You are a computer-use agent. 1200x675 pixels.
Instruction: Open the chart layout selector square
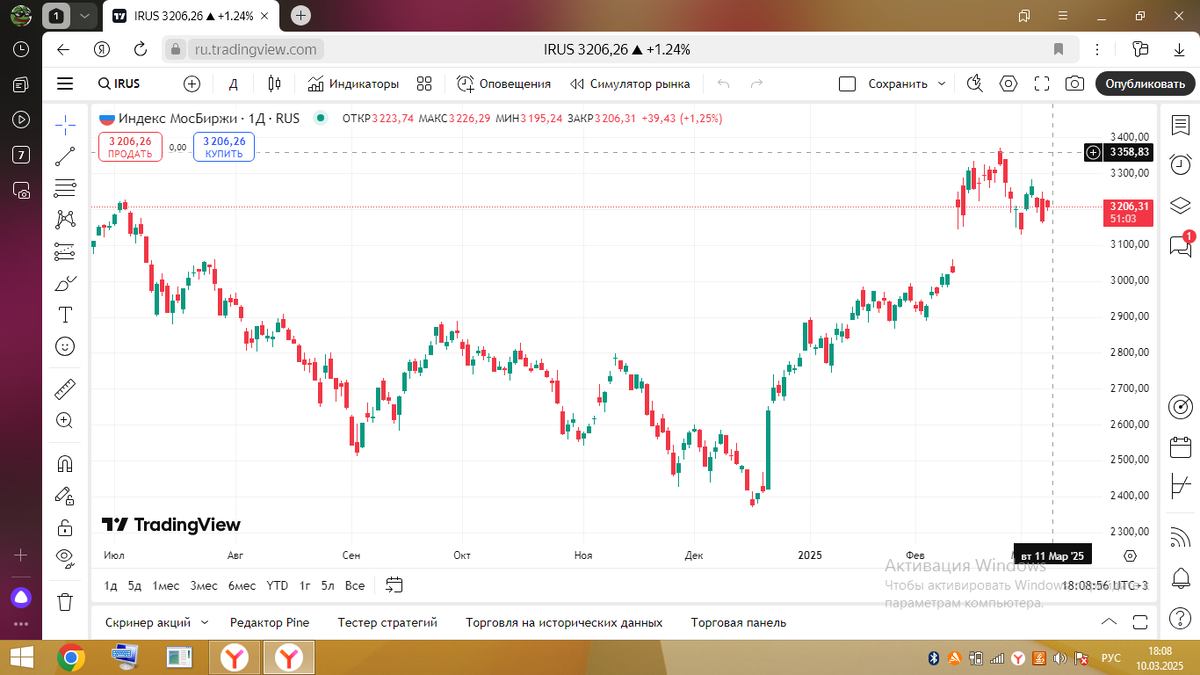[847, 84]
